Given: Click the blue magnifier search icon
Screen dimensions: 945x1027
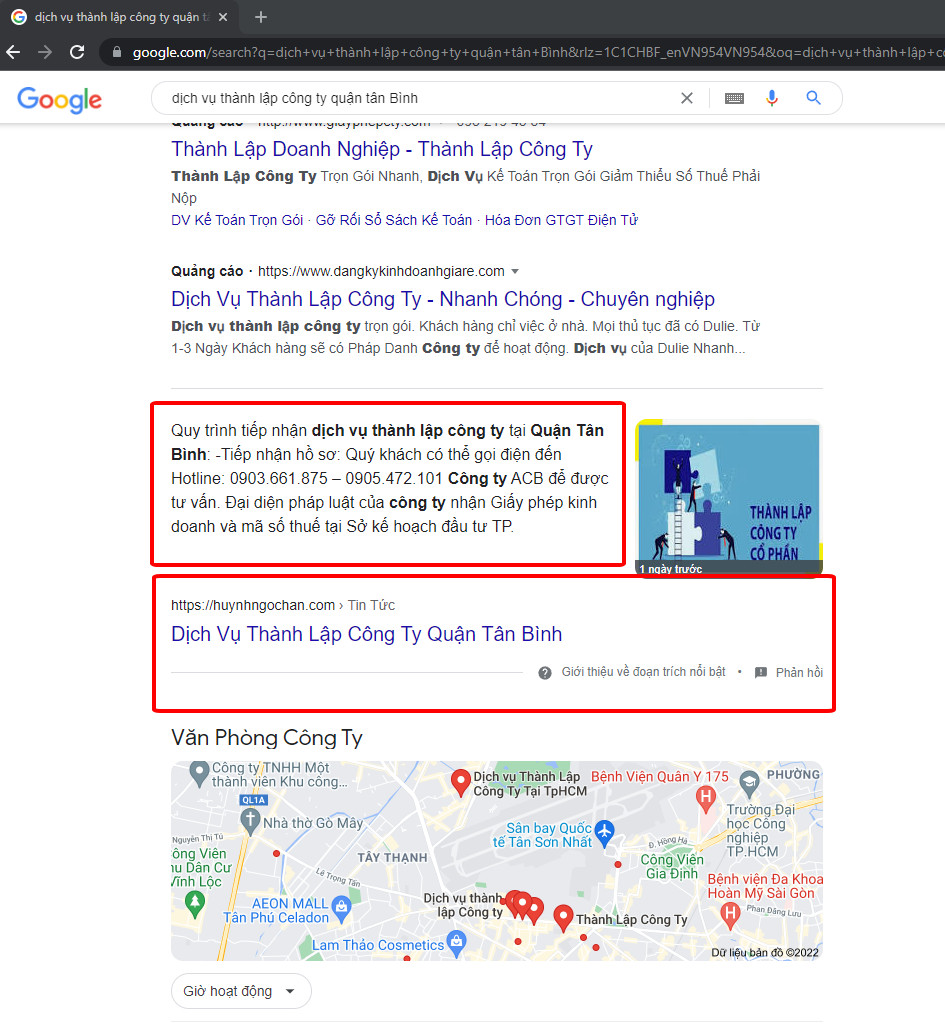Looking at the screenshot, I should [x=813, y=98].
